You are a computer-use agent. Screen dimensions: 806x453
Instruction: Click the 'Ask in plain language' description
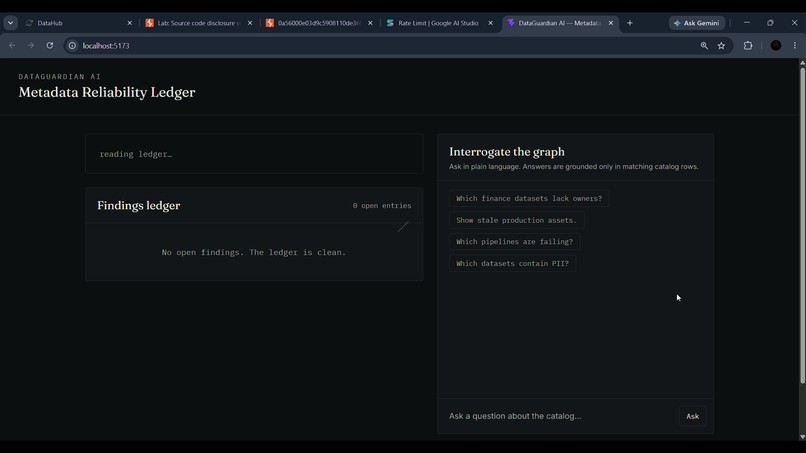coord(574,167)
